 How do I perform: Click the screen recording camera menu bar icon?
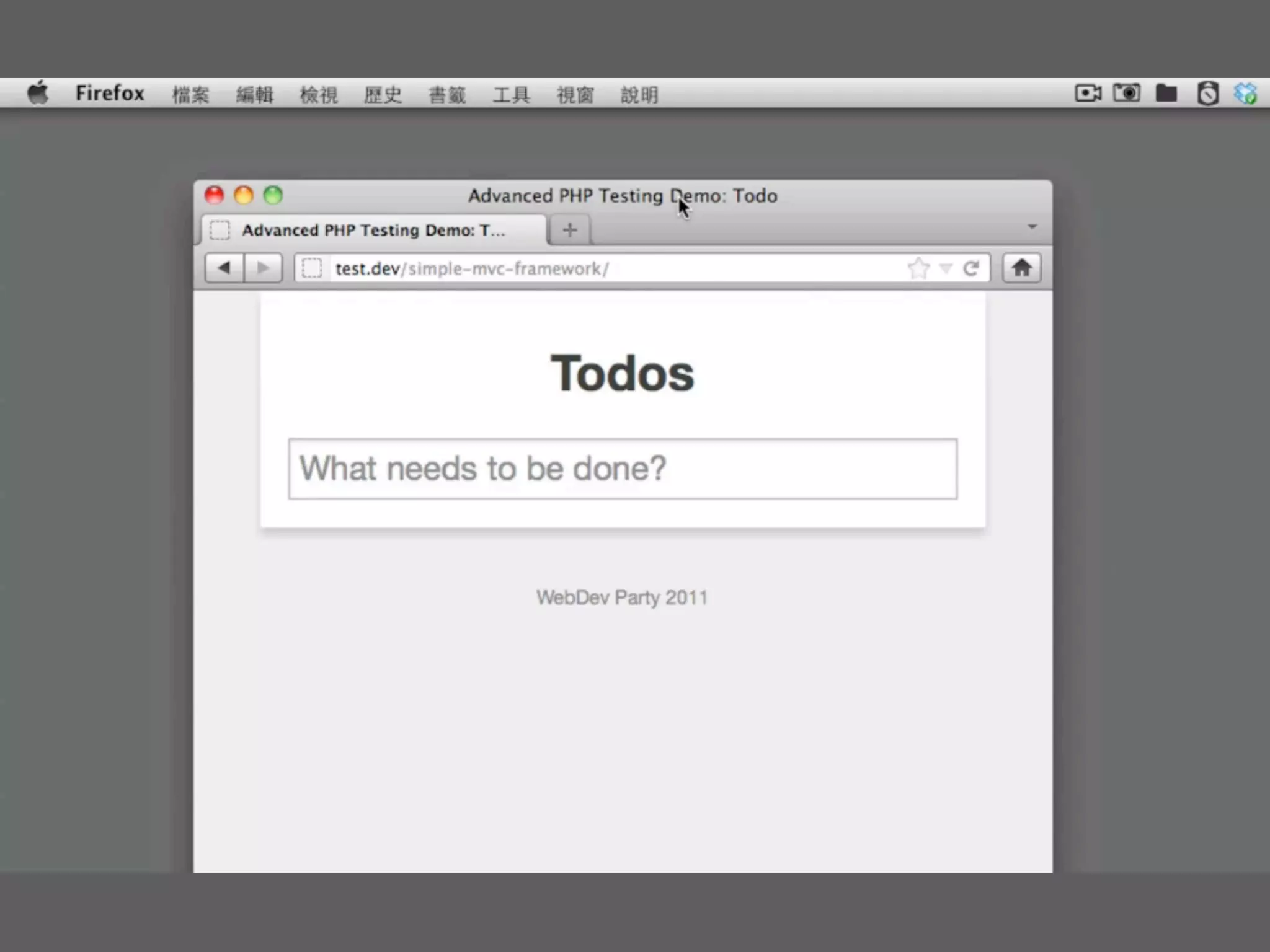coord(1088,94)
